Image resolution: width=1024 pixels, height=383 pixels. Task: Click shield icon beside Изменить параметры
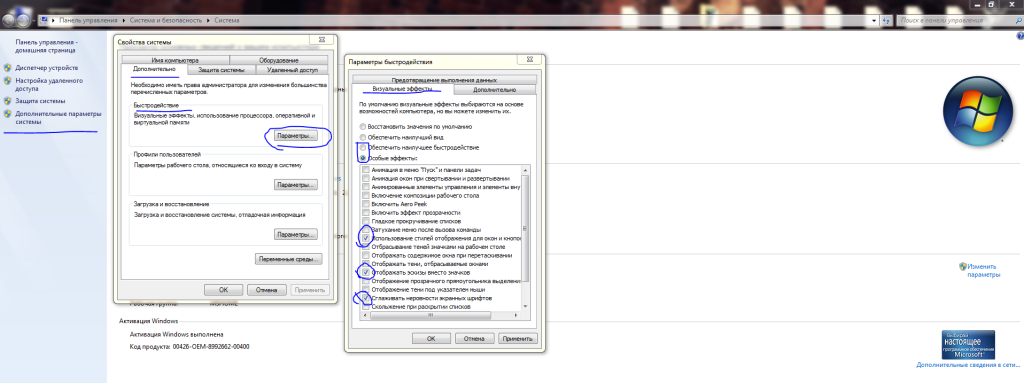[x=963, y=267]
